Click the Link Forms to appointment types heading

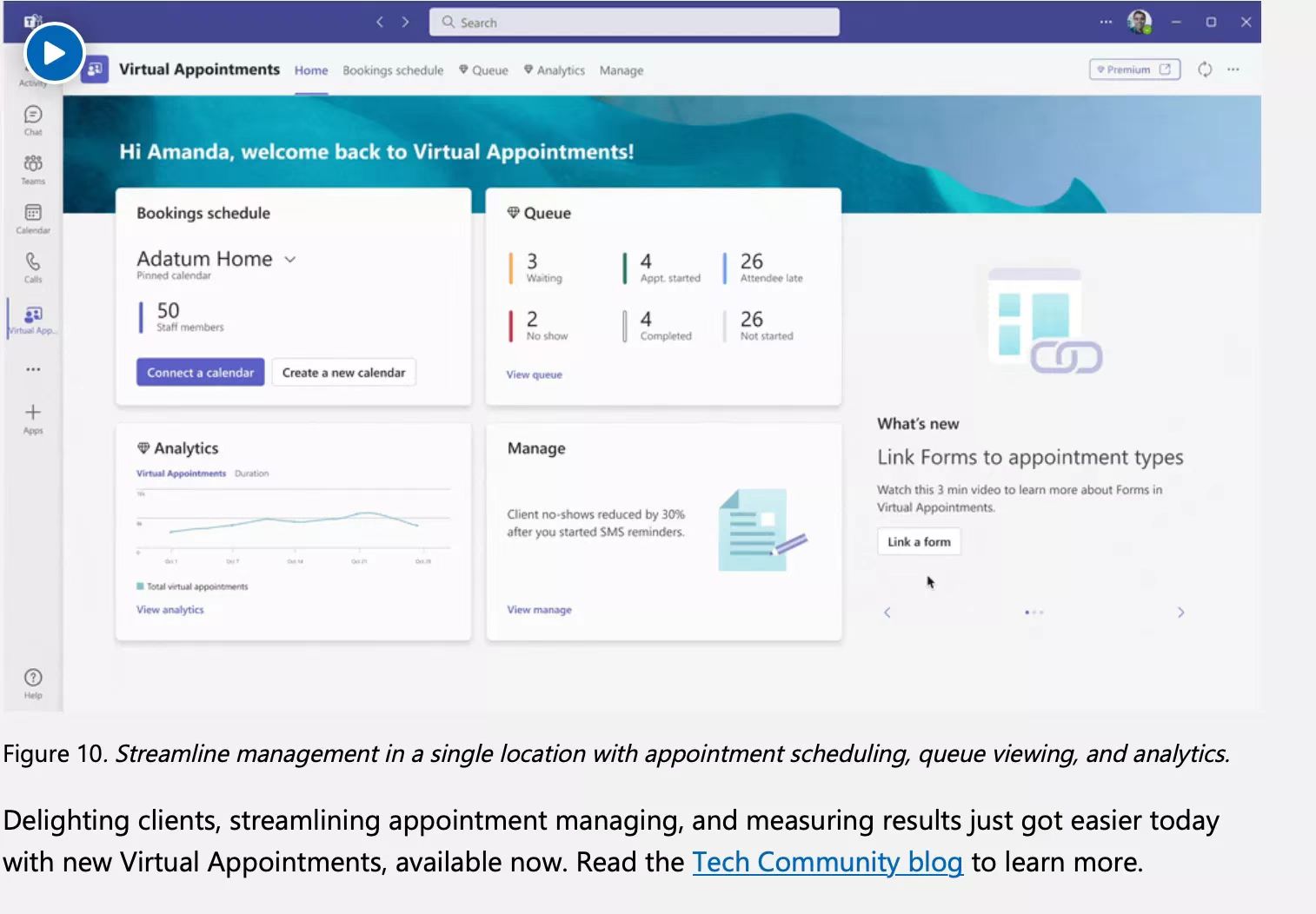point(1030,457)
